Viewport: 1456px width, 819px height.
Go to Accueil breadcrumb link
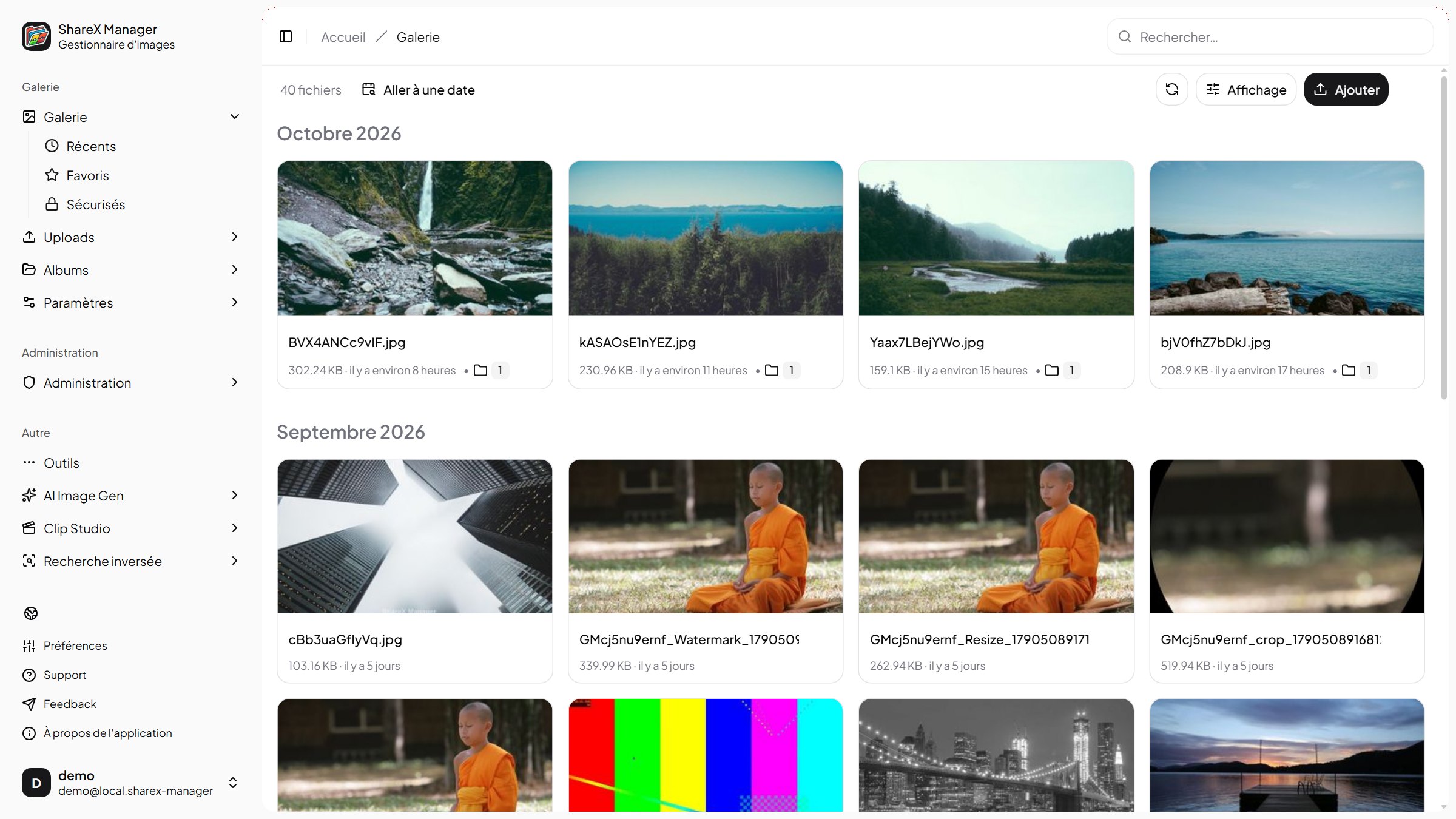pyautogui.click(x=343, y=37)
